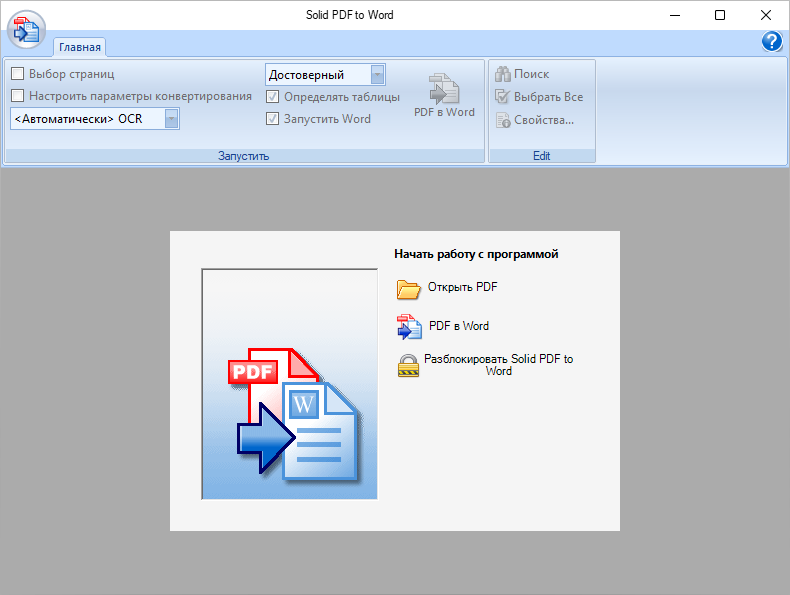
Task: Toggle the Запустить Word checkbox
Action: tap(272, 119)
